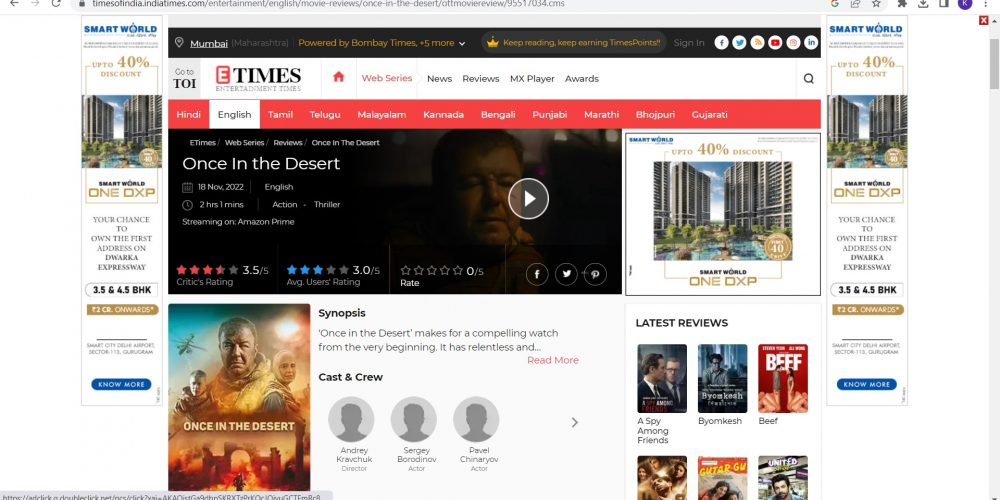Open the RSS feed icon in header
This screenshot has height=500, width=1000.
[x=757, y=43]
